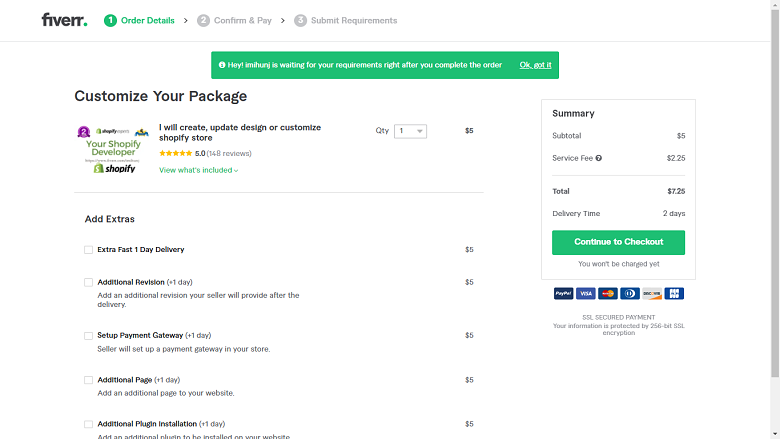Image resolution: width=780 pixels, height=439 pixels.
Task: Tick the Setup Payment Gateway checkbox
Action: 89,336
